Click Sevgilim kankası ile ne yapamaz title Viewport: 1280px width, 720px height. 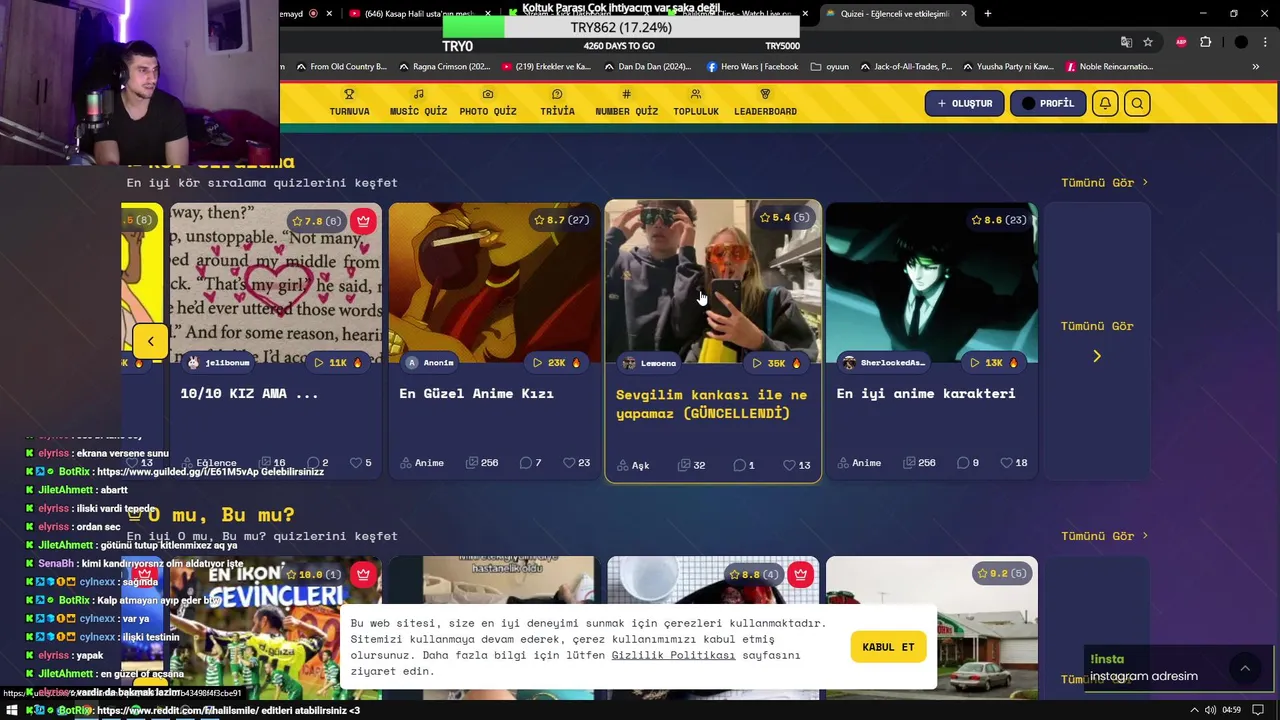tap(712, 404)
